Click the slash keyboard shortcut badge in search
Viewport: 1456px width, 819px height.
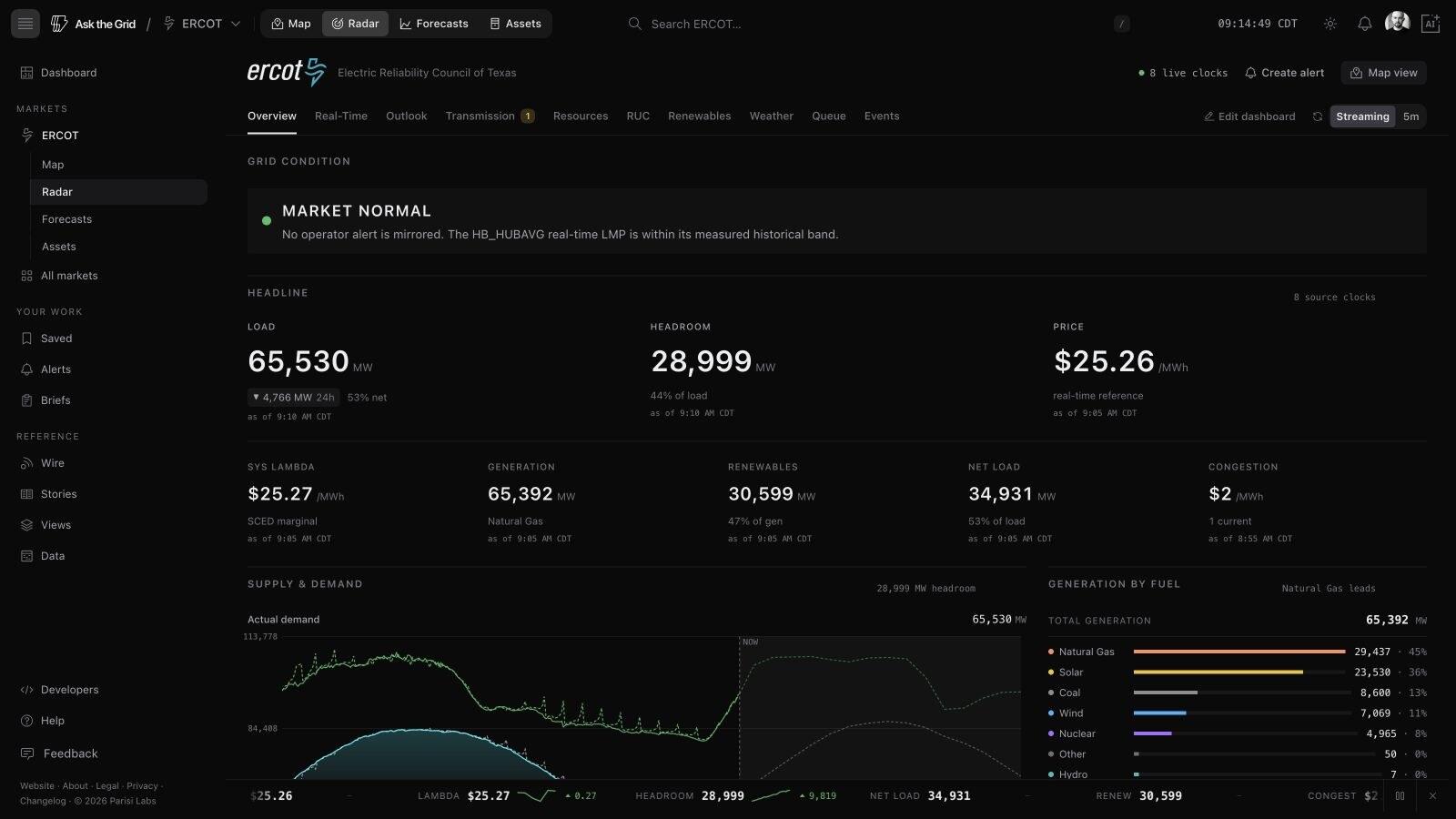1122,24
